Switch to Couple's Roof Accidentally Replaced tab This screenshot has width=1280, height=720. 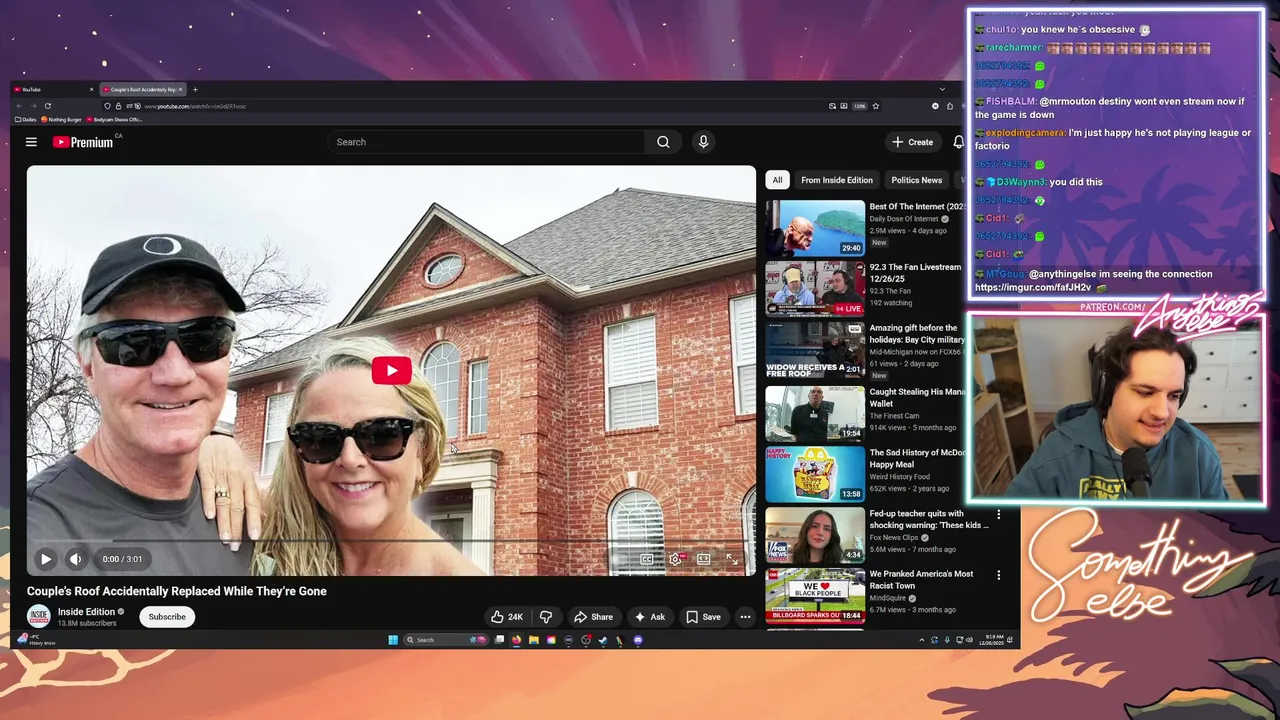point(143,90)
